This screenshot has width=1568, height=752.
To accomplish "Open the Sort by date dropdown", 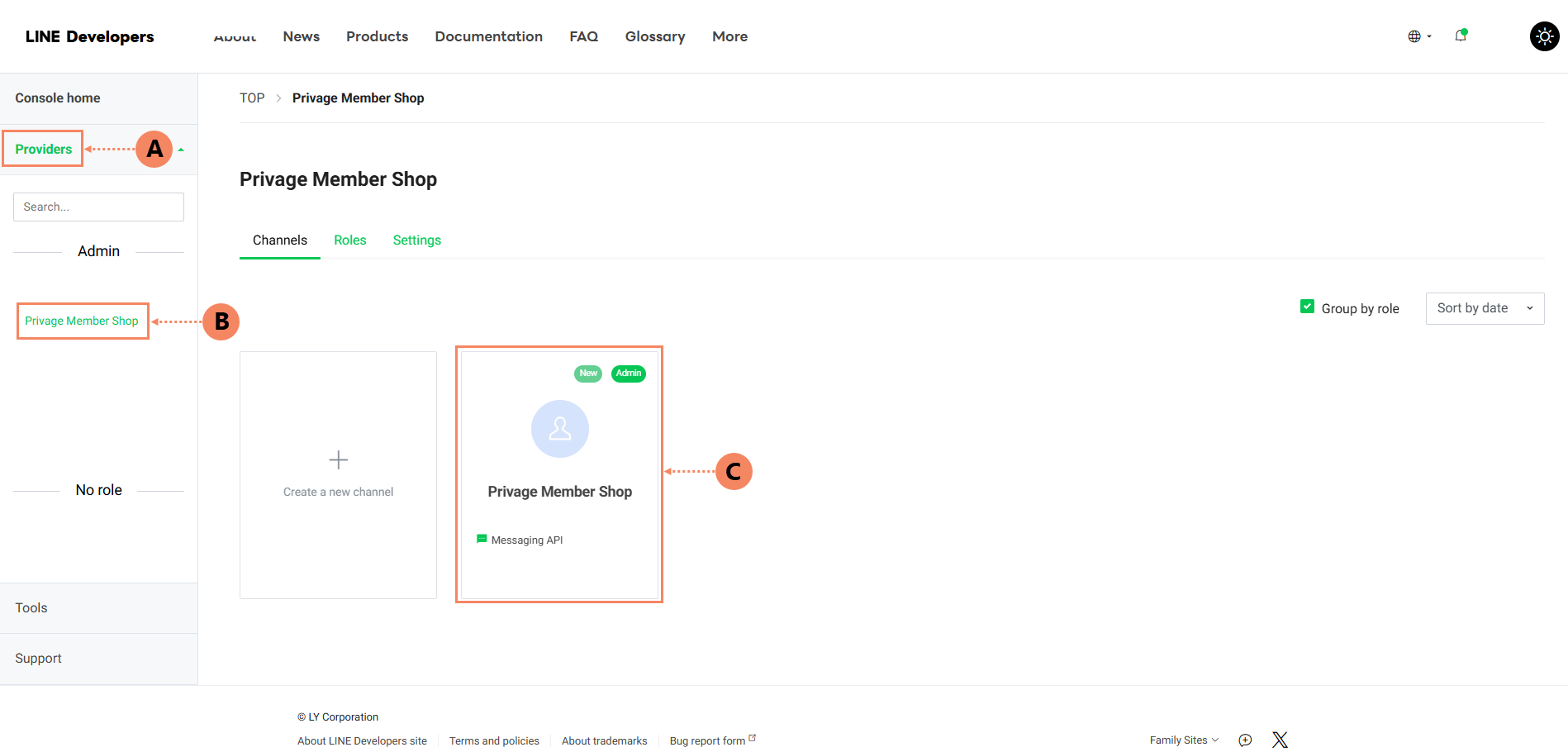I will point(1484,308).
